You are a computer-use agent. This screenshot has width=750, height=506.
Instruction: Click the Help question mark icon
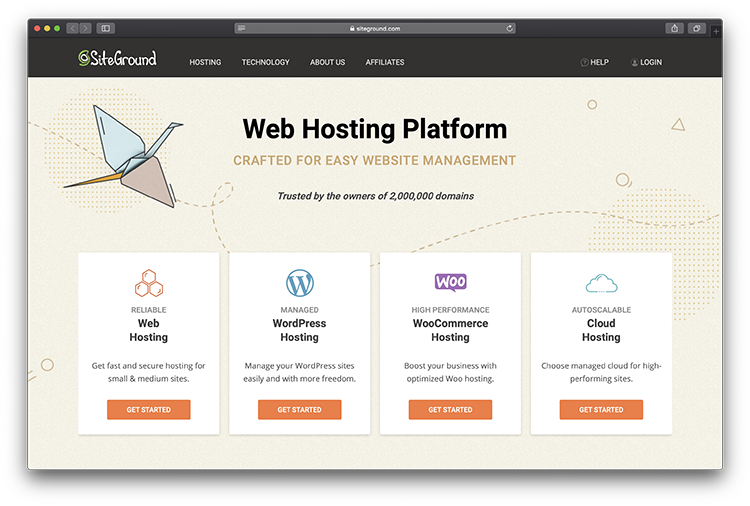click(x=584, y=62)
